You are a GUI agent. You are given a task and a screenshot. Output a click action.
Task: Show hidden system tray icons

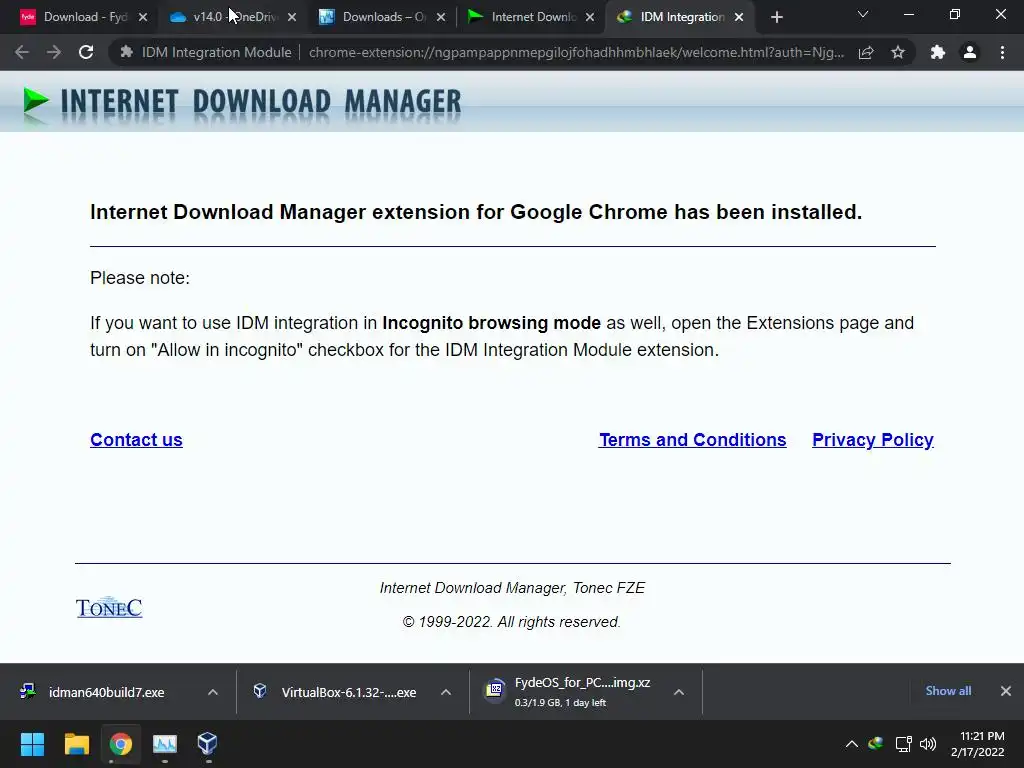coord(852,744)
